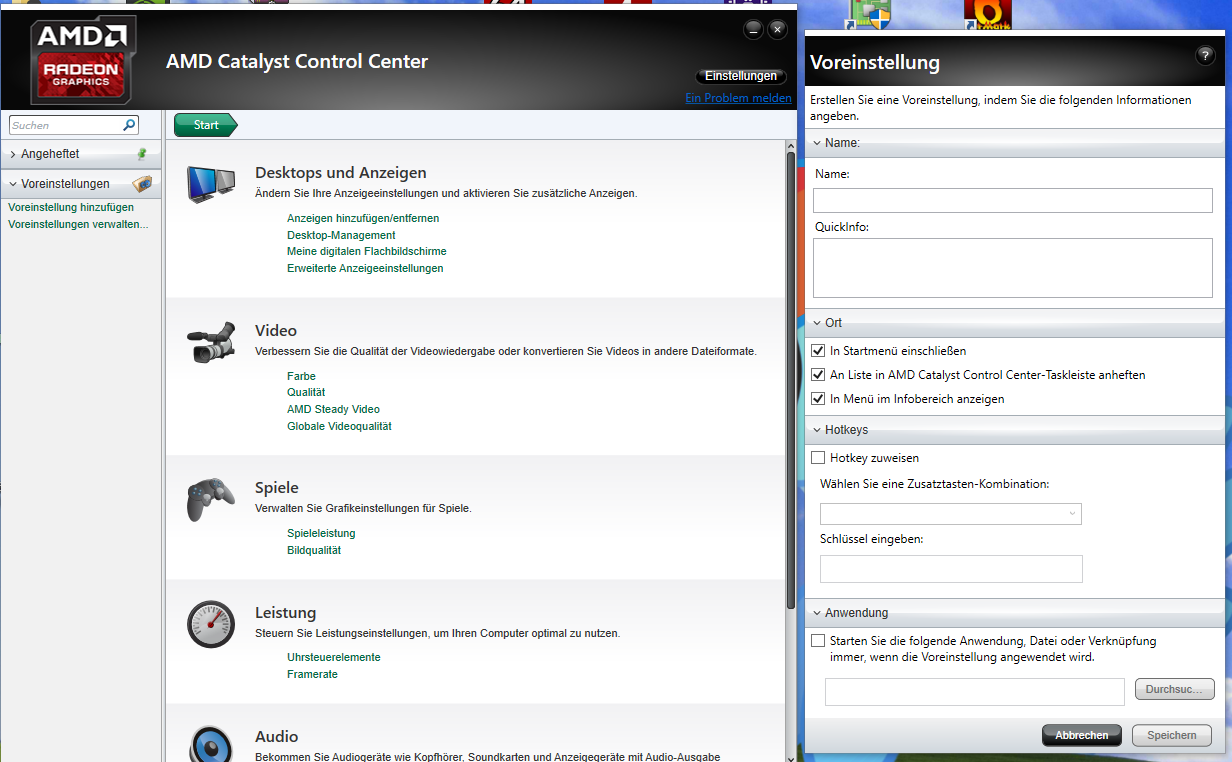Click the Name input field
The image size is (1232, 762).
tap(1012, 200)
